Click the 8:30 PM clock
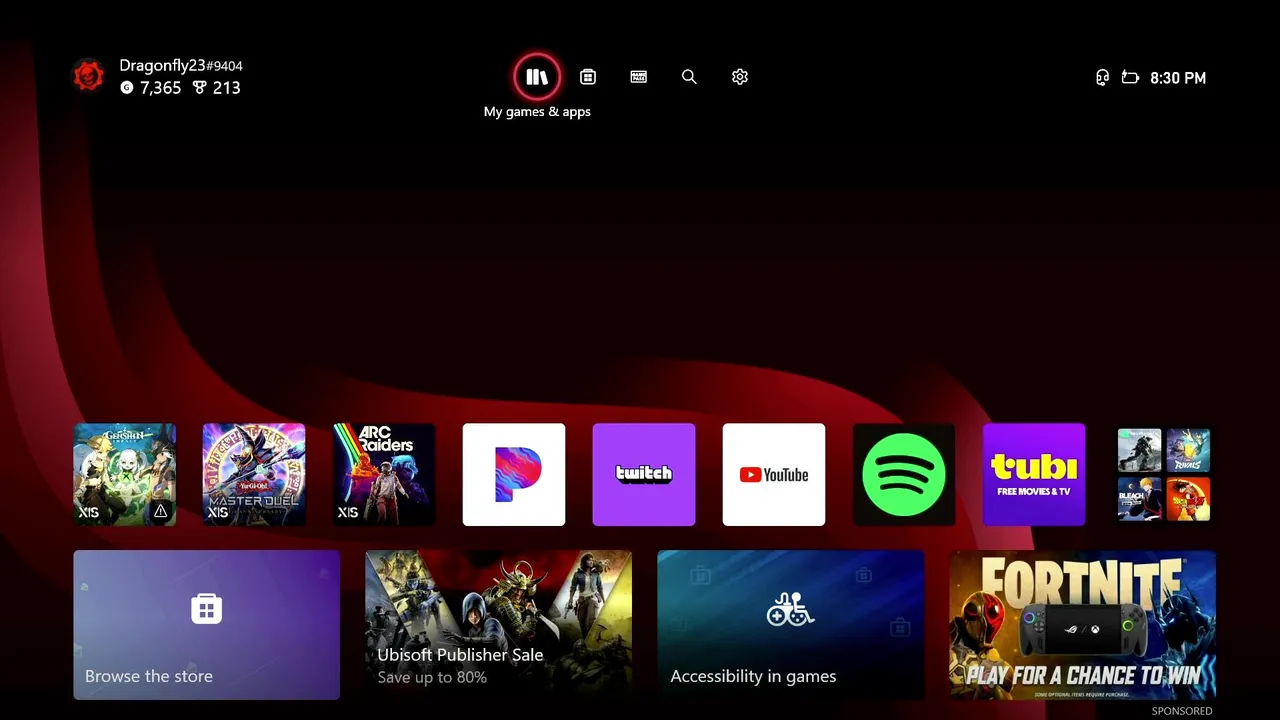 click(x=1178, y=78)
